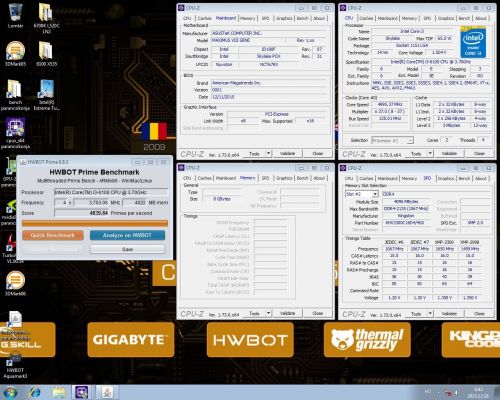Launch Intel(R) Extreme Tuning shortcut on desktop
This screenshot has width=500, height=400.
[x=46, y=95]
